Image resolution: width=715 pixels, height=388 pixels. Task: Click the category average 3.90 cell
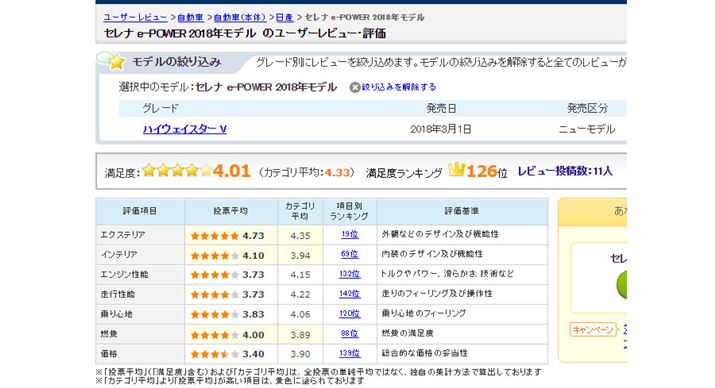(x=300, y=354)
